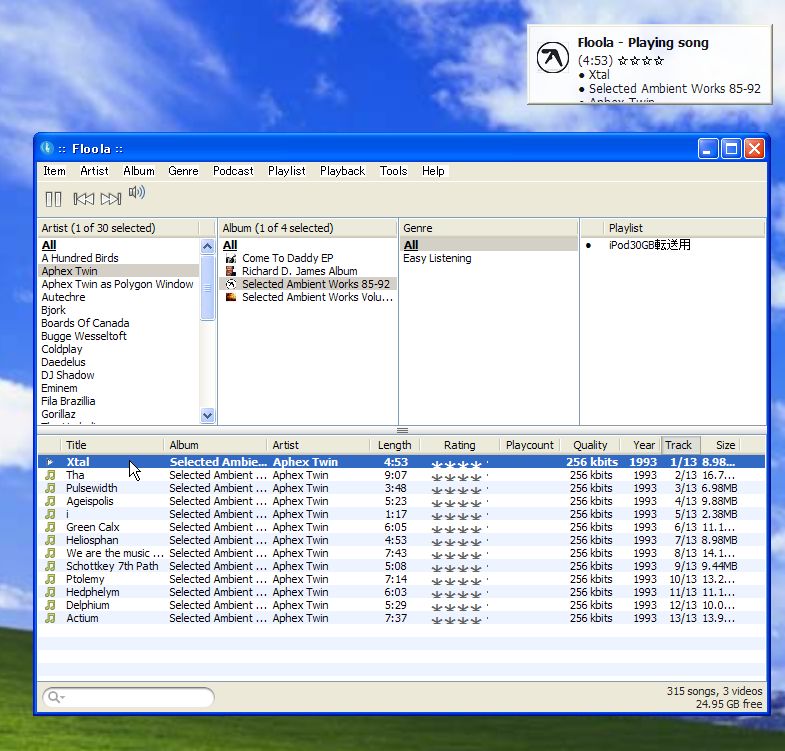This screenshot has height=751, width=785.
Task: Sort songs by the Album column header
Action: pyautogui.click(x=215, y=445)
